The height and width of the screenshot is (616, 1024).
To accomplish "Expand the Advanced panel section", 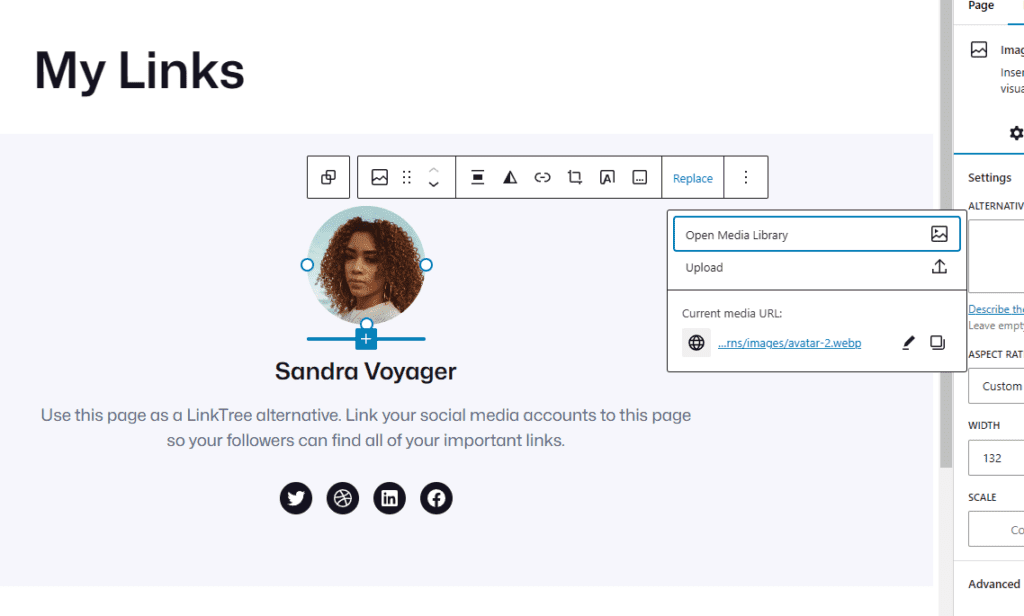I will point(993,584).
